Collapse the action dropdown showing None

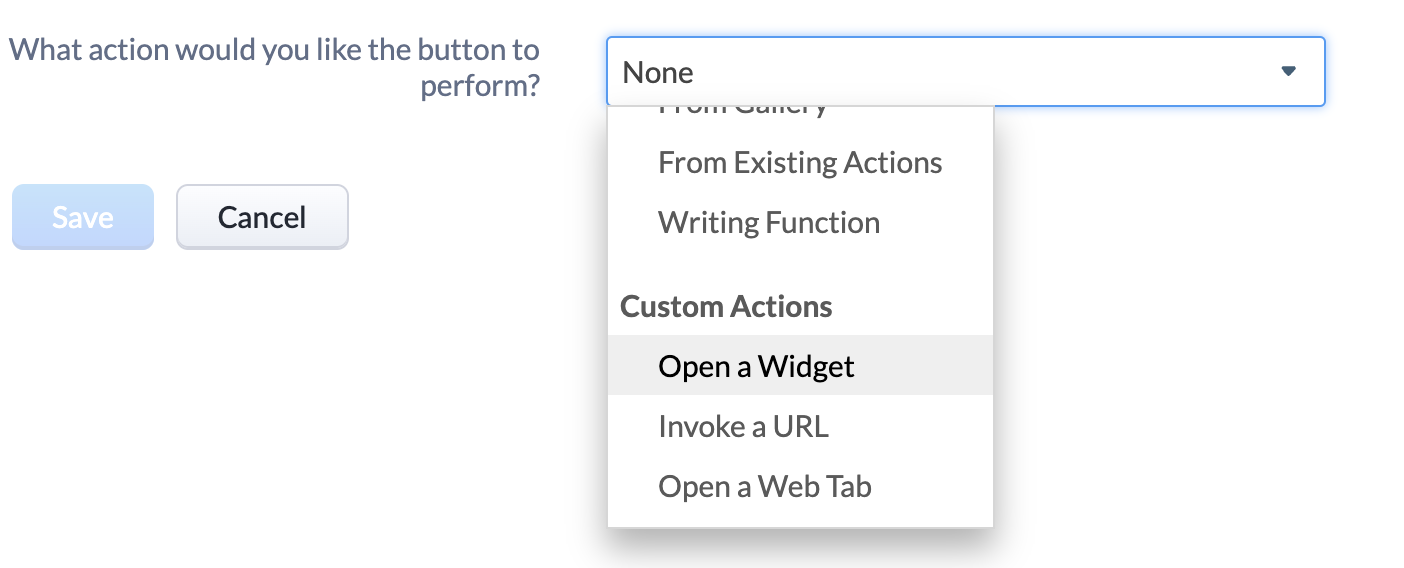point(965,72)
